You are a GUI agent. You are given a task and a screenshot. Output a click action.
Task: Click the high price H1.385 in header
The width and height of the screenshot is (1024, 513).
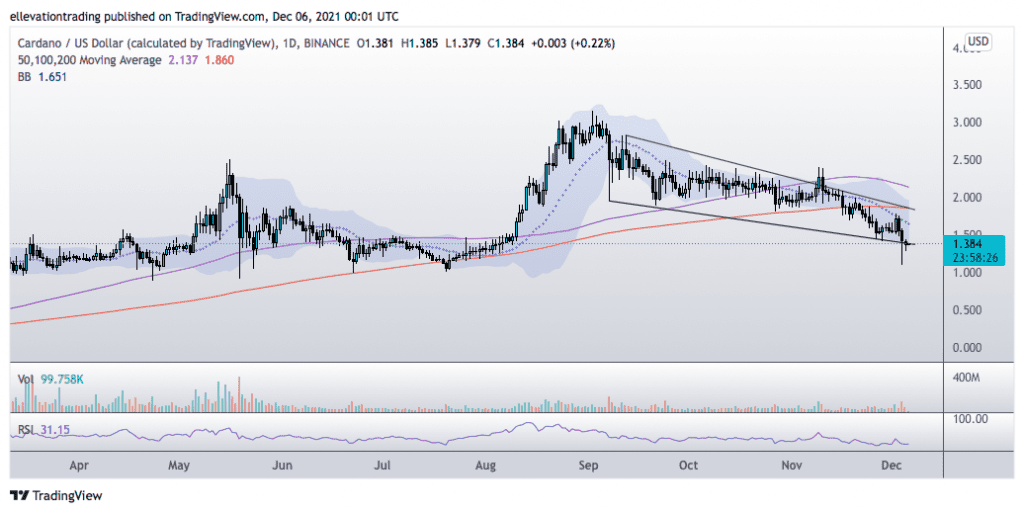pyautogui.click(x=419, y=44)
